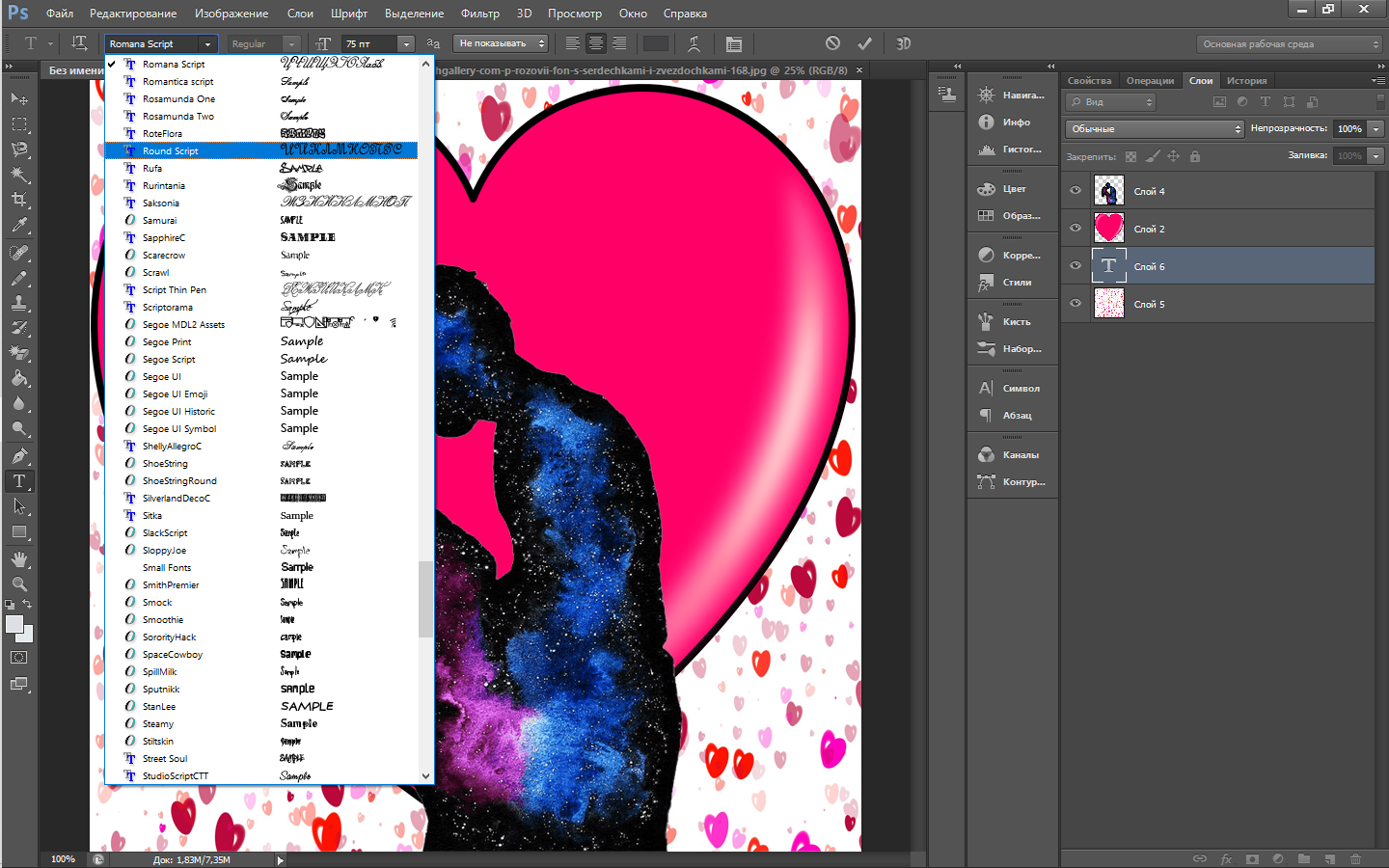Click the center text alignment icon
Viewport: 1389px width, 868px height.
point(596,43)
